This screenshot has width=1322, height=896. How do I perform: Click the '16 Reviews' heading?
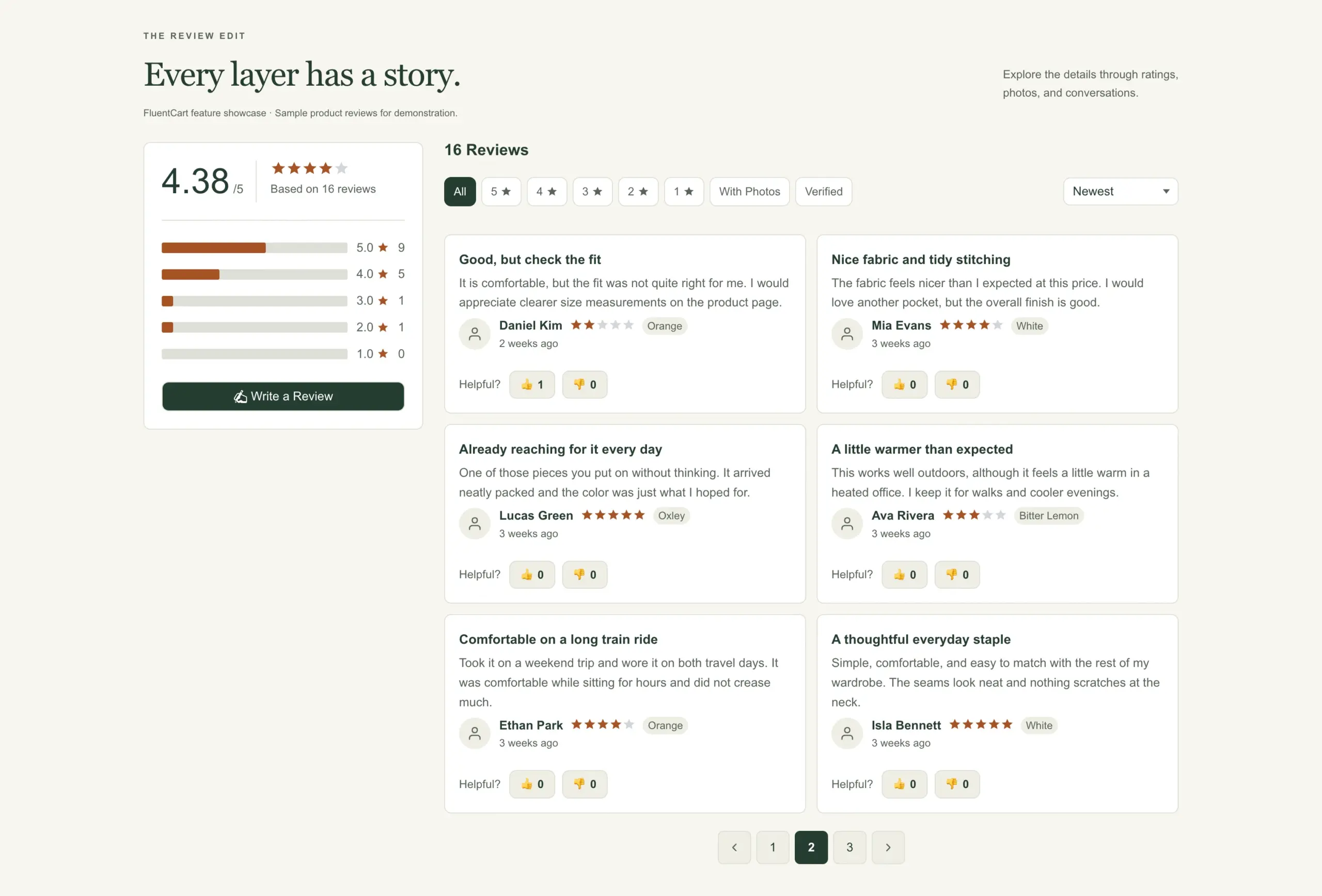pos(486,150)
